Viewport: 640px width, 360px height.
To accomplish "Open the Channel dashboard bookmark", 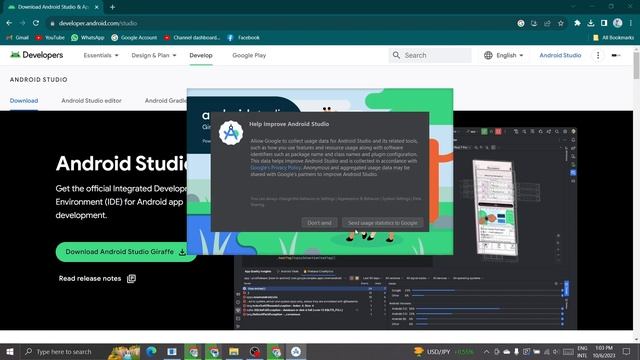I will point(192,38).
